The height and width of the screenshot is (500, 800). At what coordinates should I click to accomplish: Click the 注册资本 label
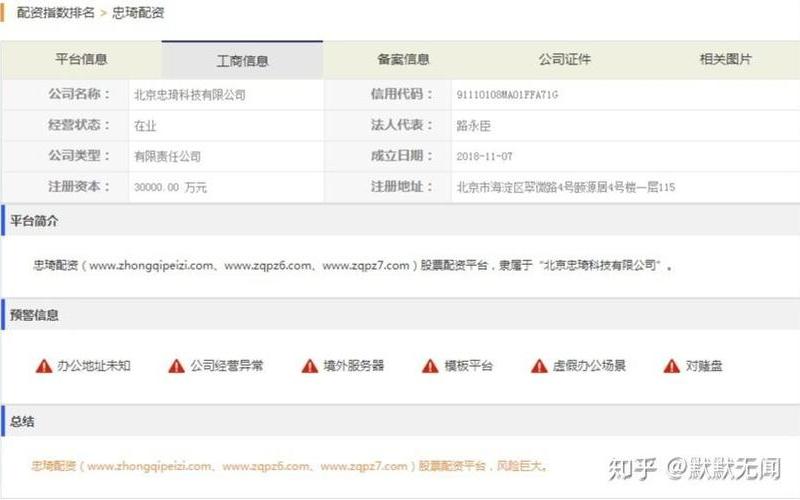[x=79, y=186]
